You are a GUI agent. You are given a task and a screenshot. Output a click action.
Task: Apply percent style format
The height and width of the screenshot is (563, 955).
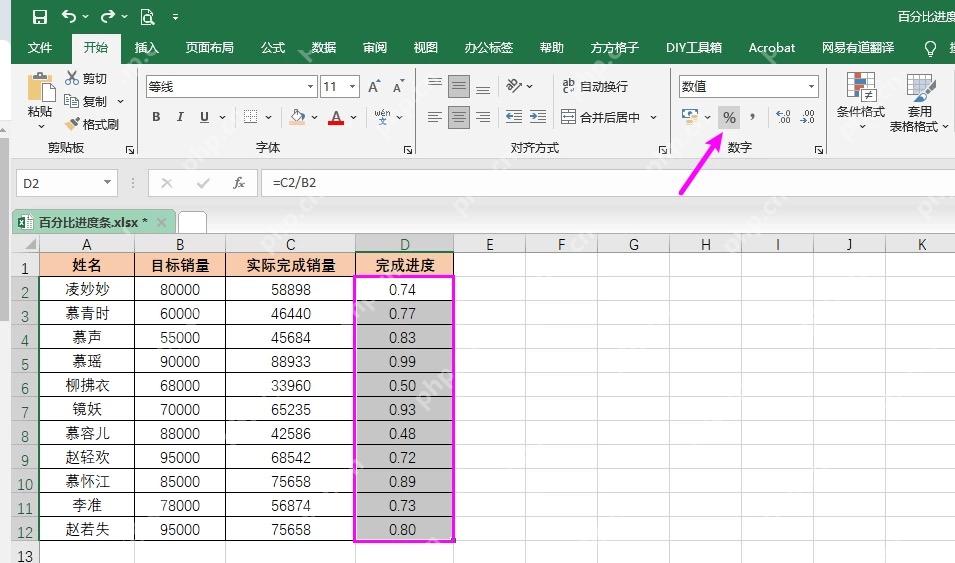729,117
